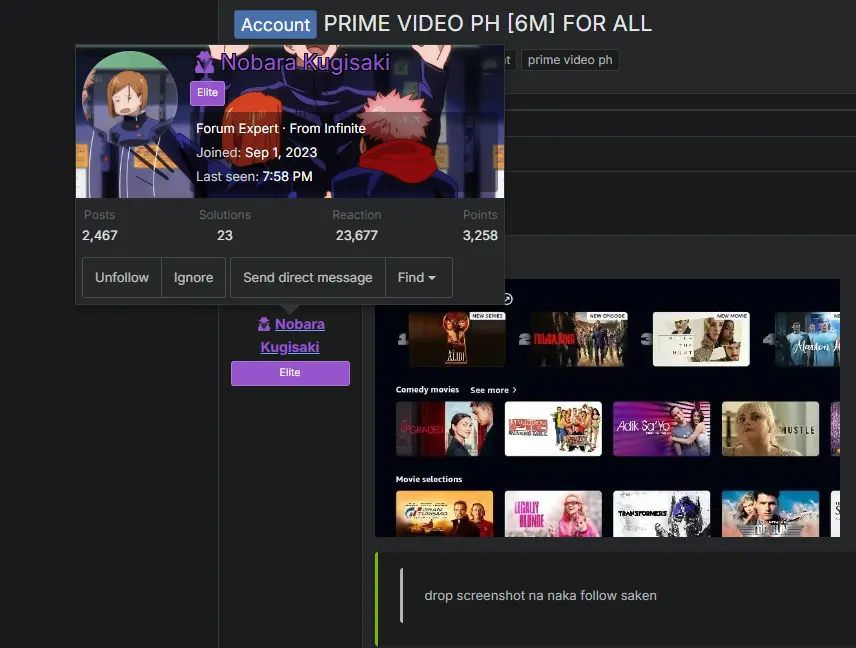Image resolution: width=856 pixels, height=648 pixels.
Task: Open the second-ranked NEW EPISODE thumbnail
Action: coord(579,338)
